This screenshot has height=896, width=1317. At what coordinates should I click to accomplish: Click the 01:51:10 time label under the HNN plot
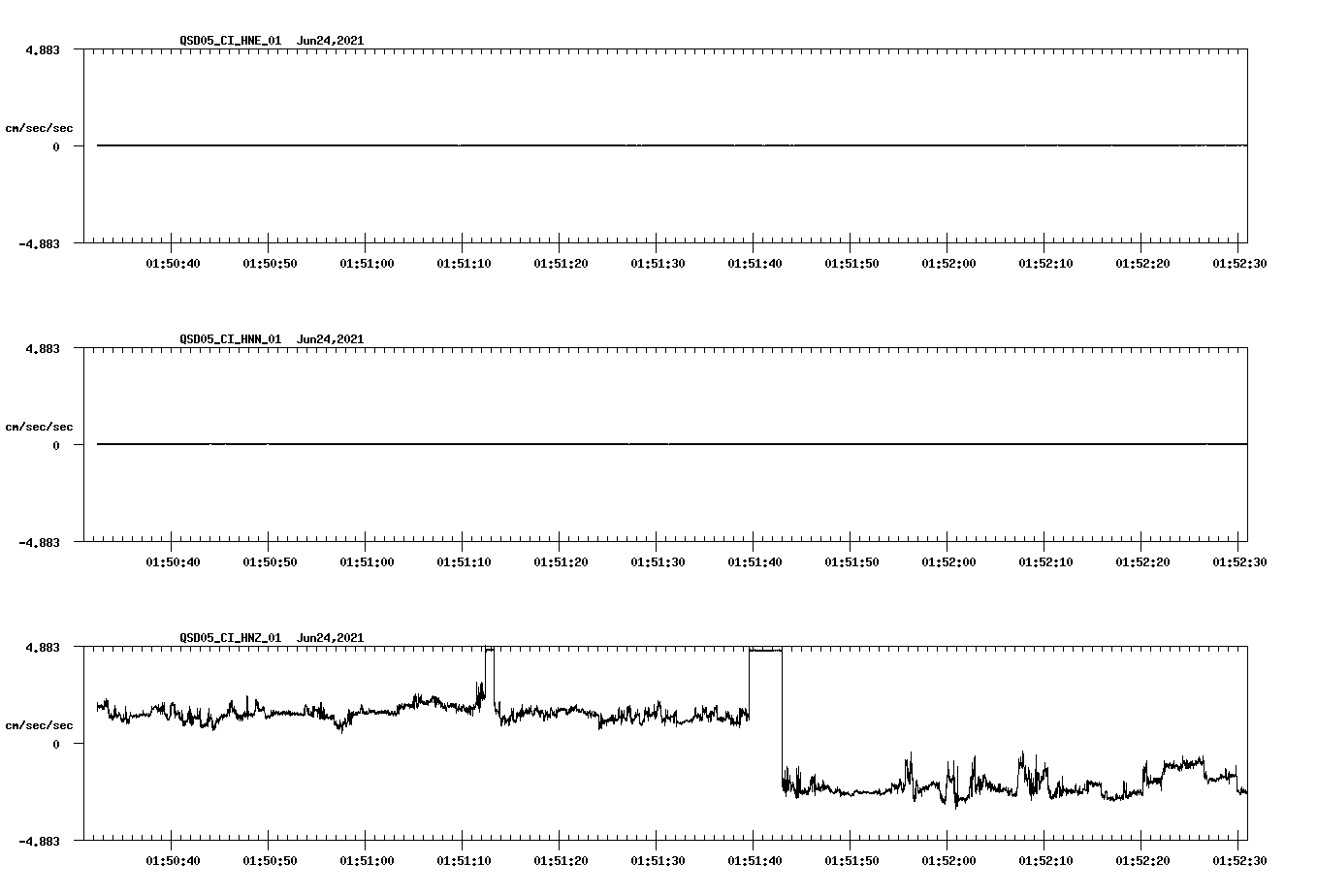(464, 561)
